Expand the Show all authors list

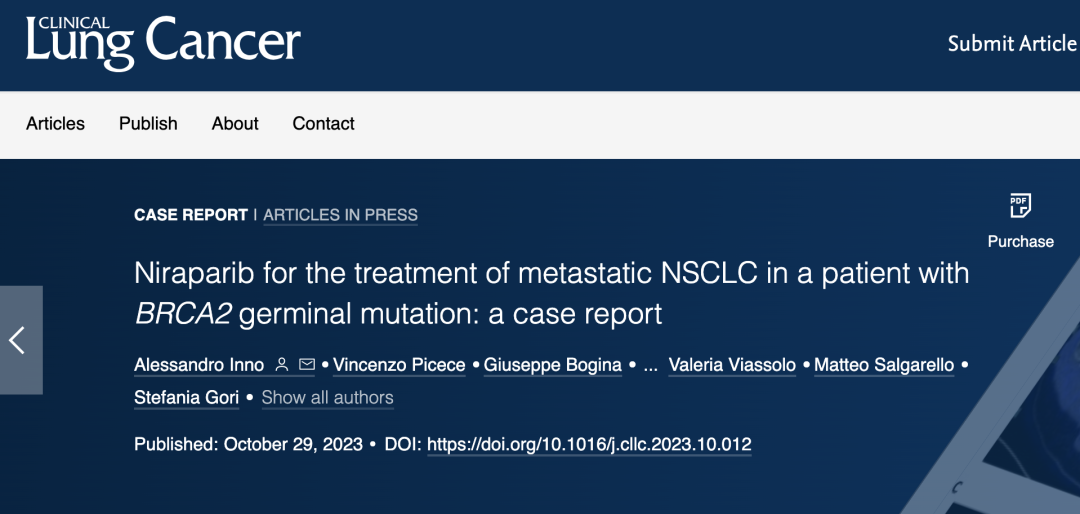(x=327, y=398)
